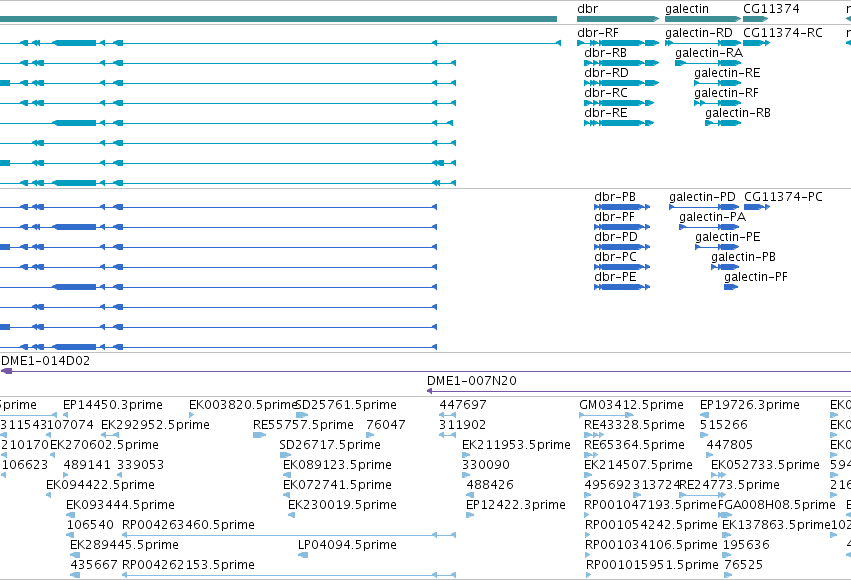Pick EST EK089123.5prime

tap(337, 465)
